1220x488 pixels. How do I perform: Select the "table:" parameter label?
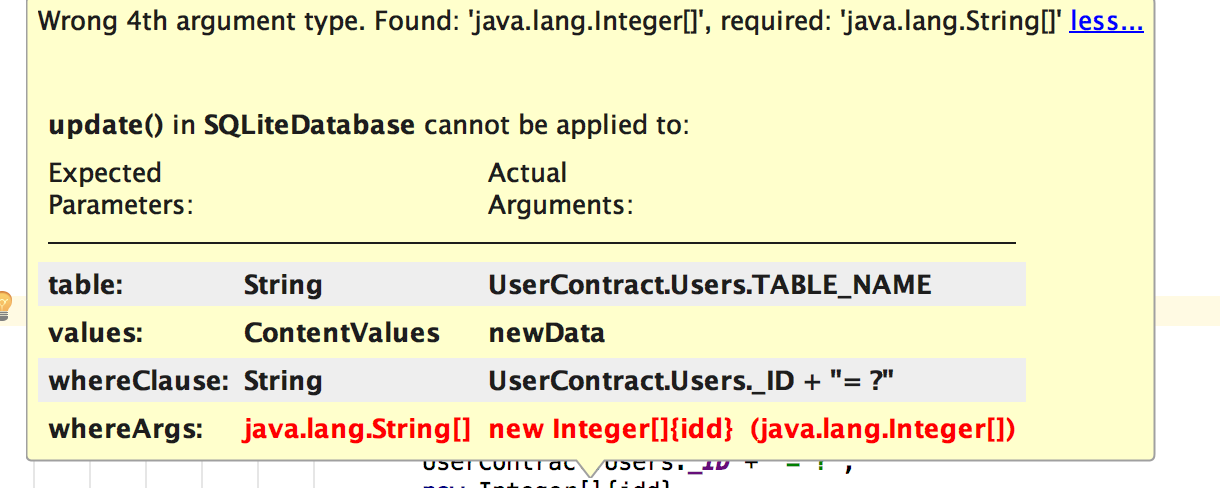pyautogui.click(x=85, y=285)
